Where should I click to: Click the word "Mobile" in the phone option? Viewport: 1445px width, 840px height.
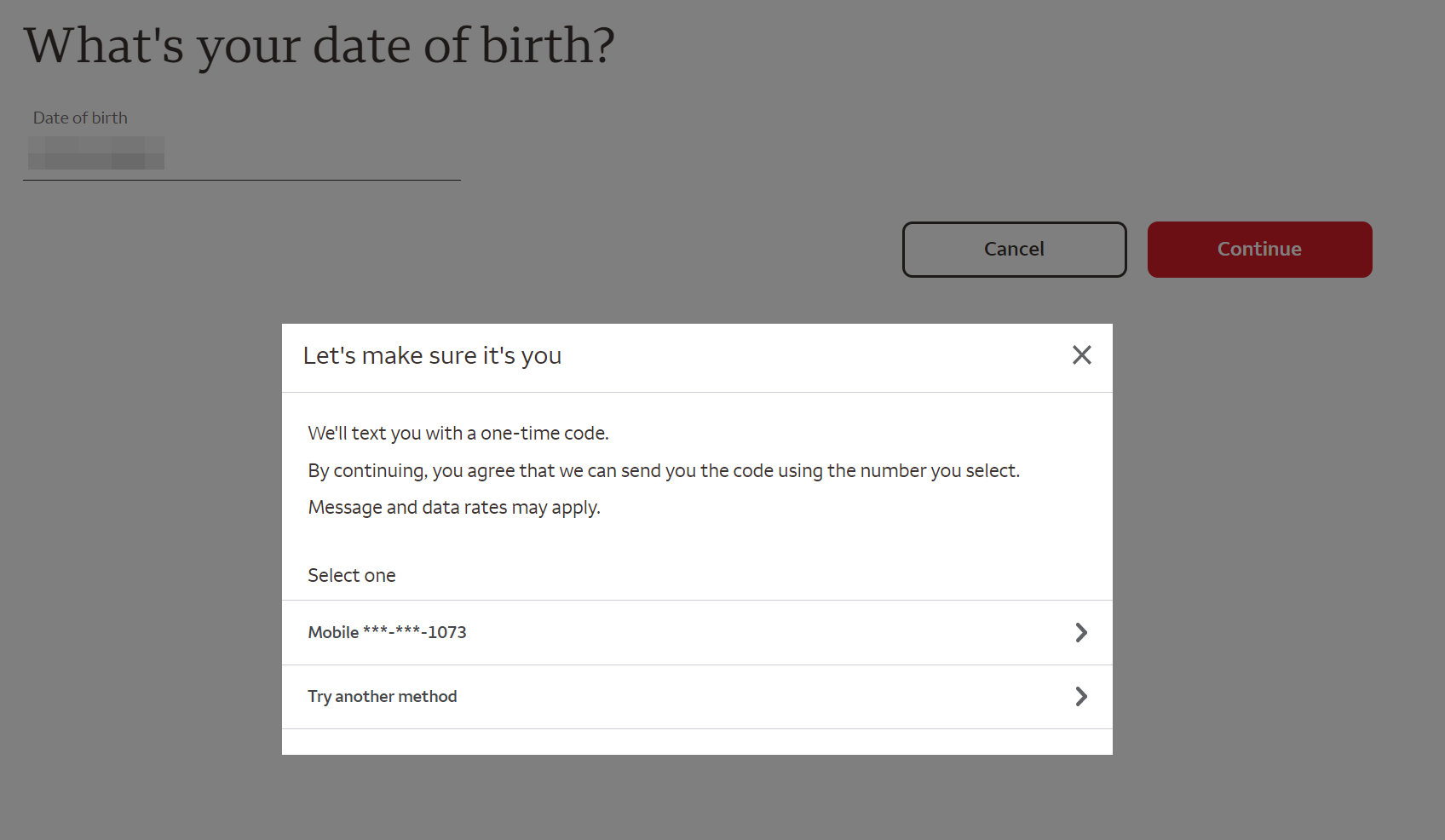pos(333,632)
